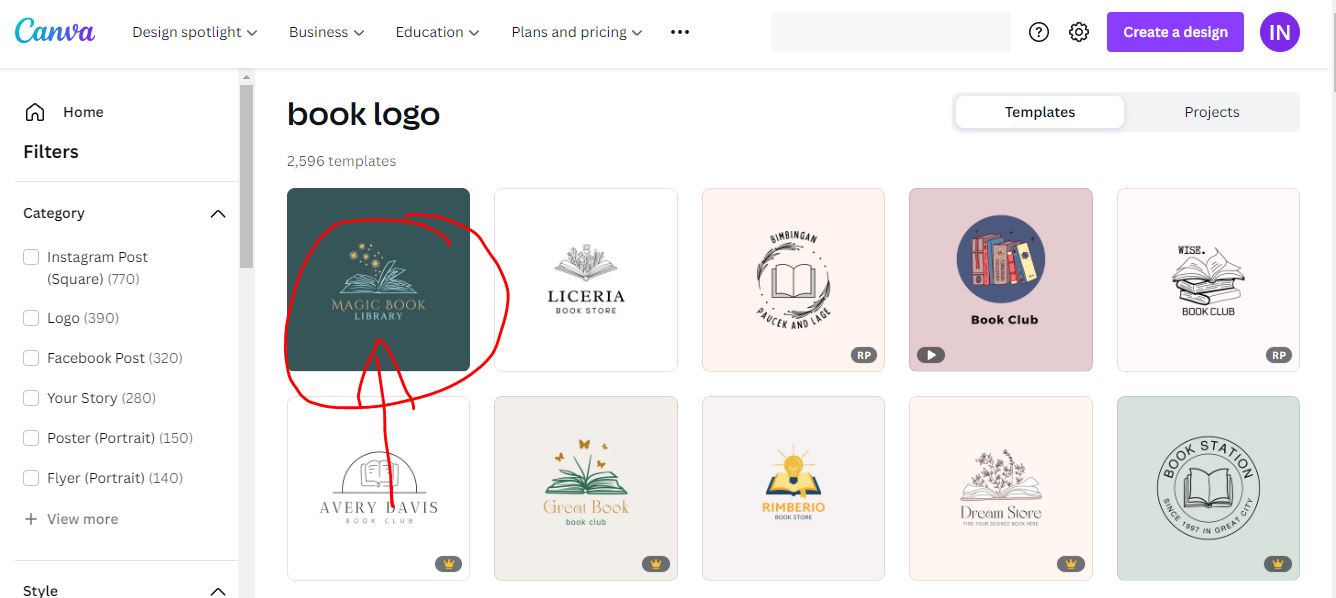Check the Logo (390) filter

pyautogui.click(x=31, y=317)
